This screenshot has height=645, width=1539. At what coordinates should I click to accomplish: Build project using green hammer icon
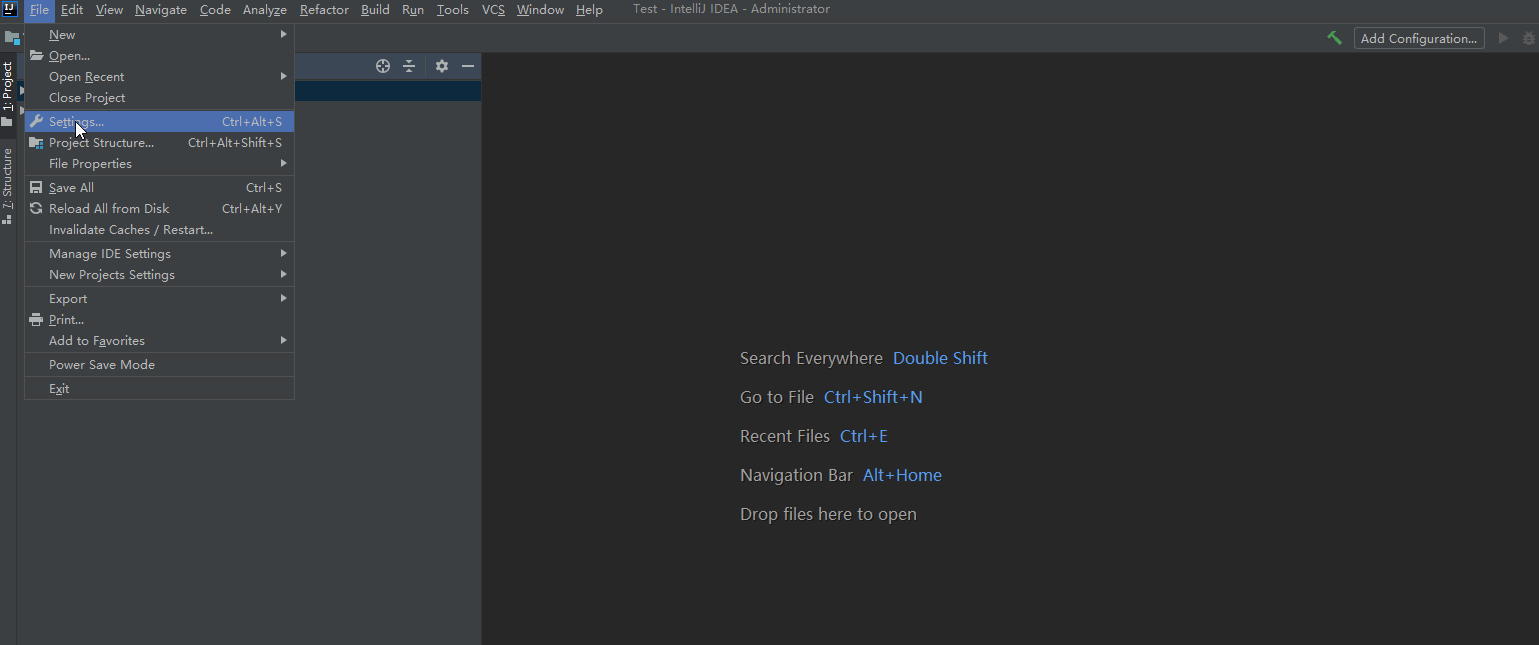click(1334, 38)
